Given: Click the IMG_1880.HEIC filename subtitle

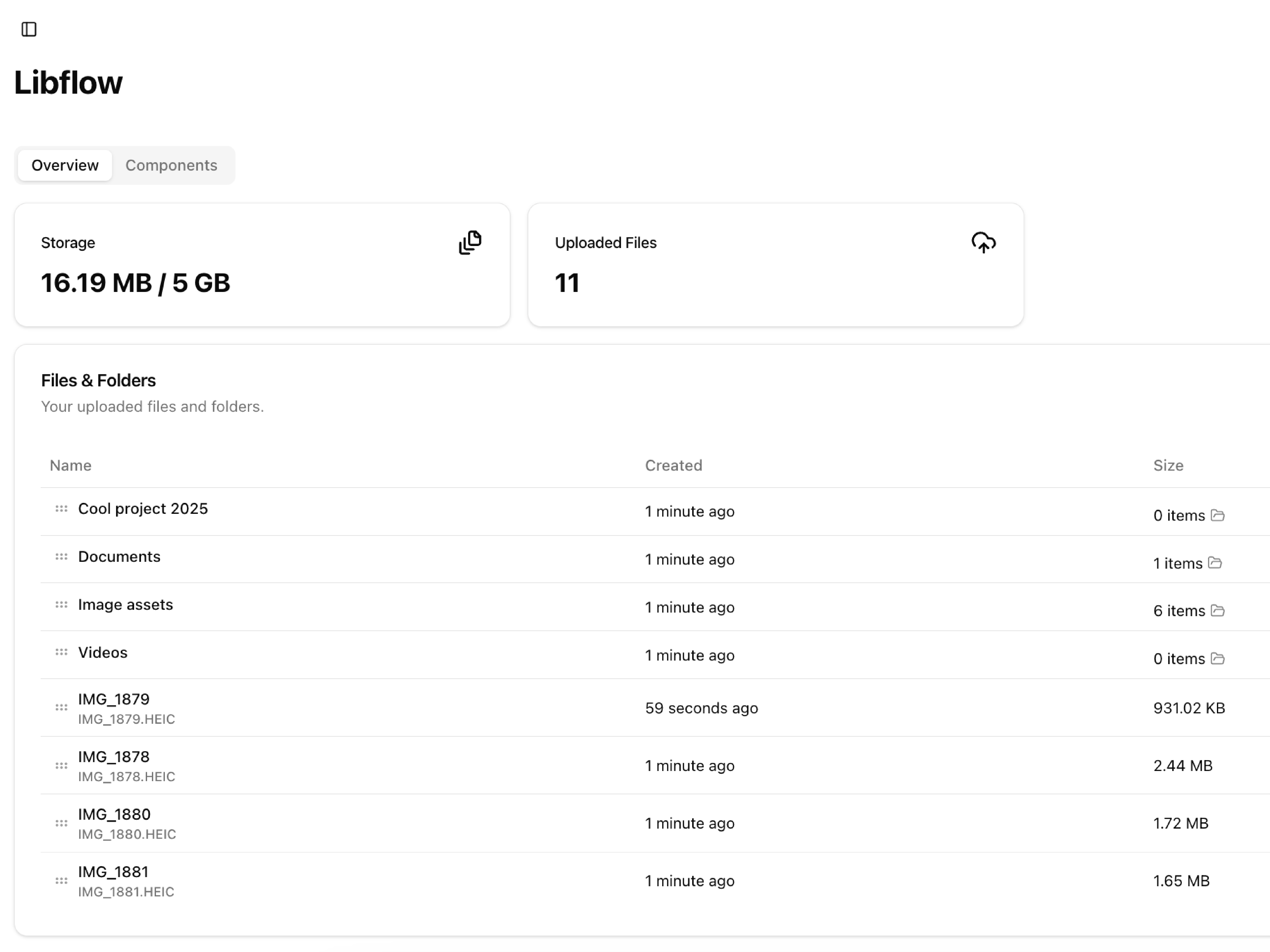Looking at the screenshot, I should (127, 834).
